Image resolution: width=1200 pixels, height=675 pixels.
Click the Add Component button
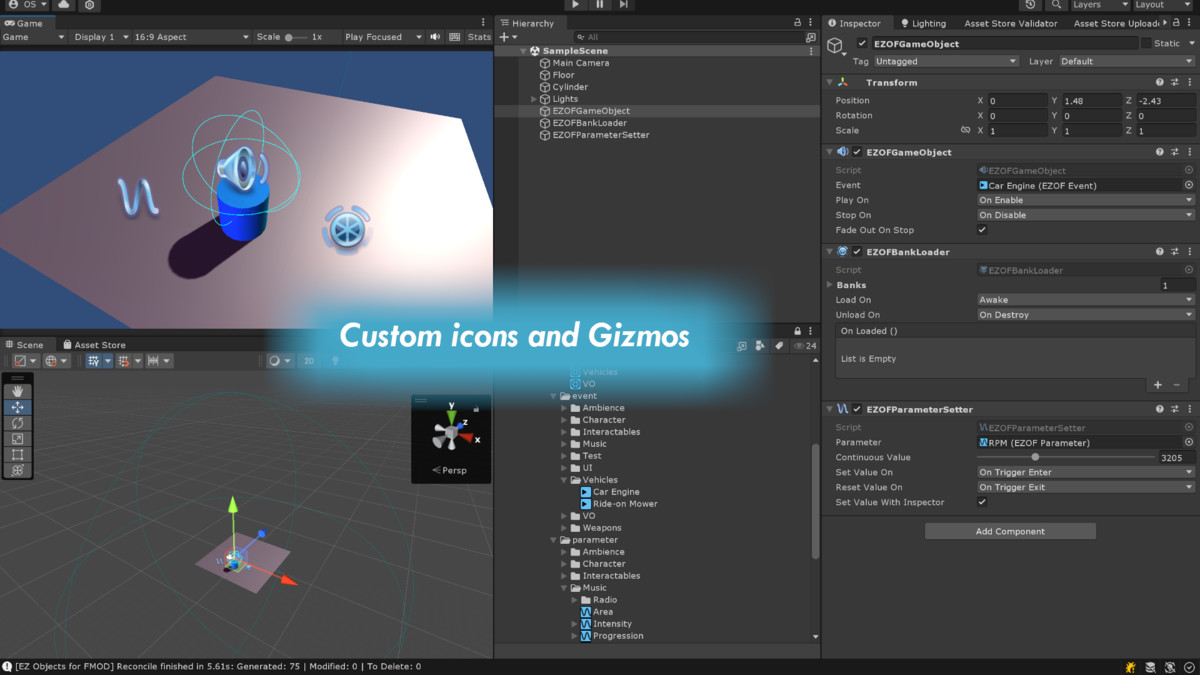point(1010,531)
